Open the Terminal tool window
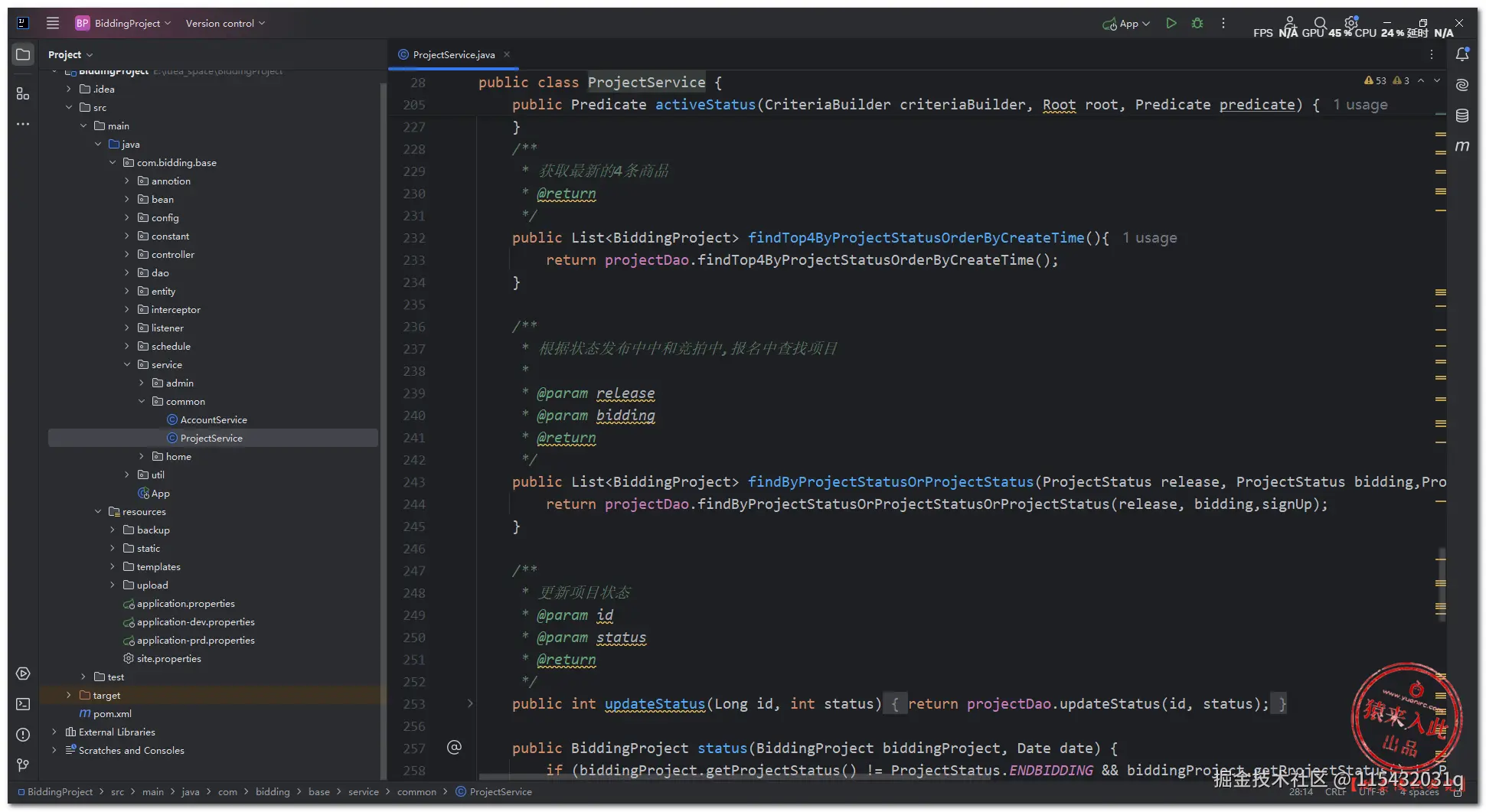Screen dimensions: 1486x812 23,704
